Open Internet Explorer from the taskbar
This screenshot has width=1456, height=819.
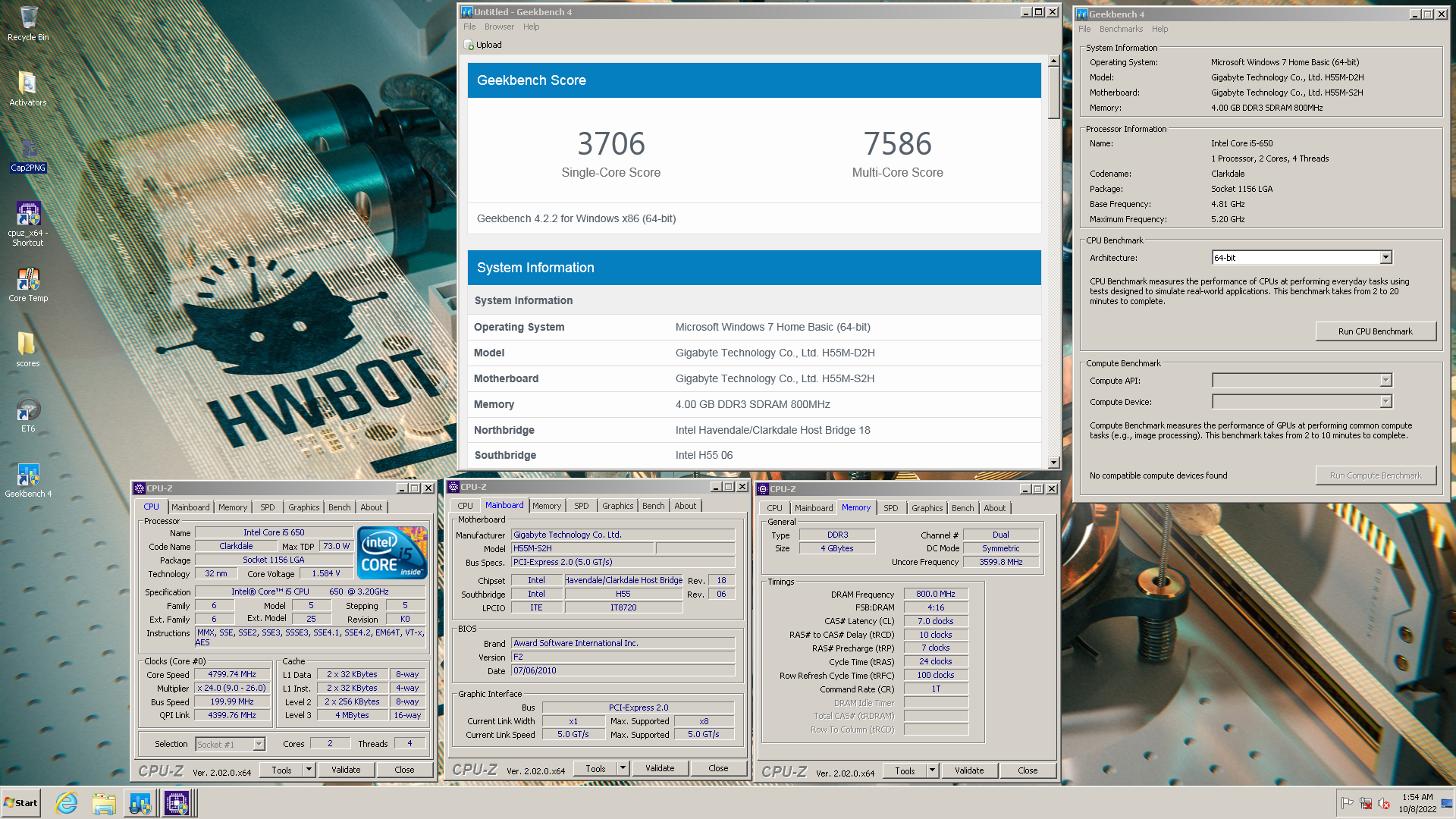point(67,803)
